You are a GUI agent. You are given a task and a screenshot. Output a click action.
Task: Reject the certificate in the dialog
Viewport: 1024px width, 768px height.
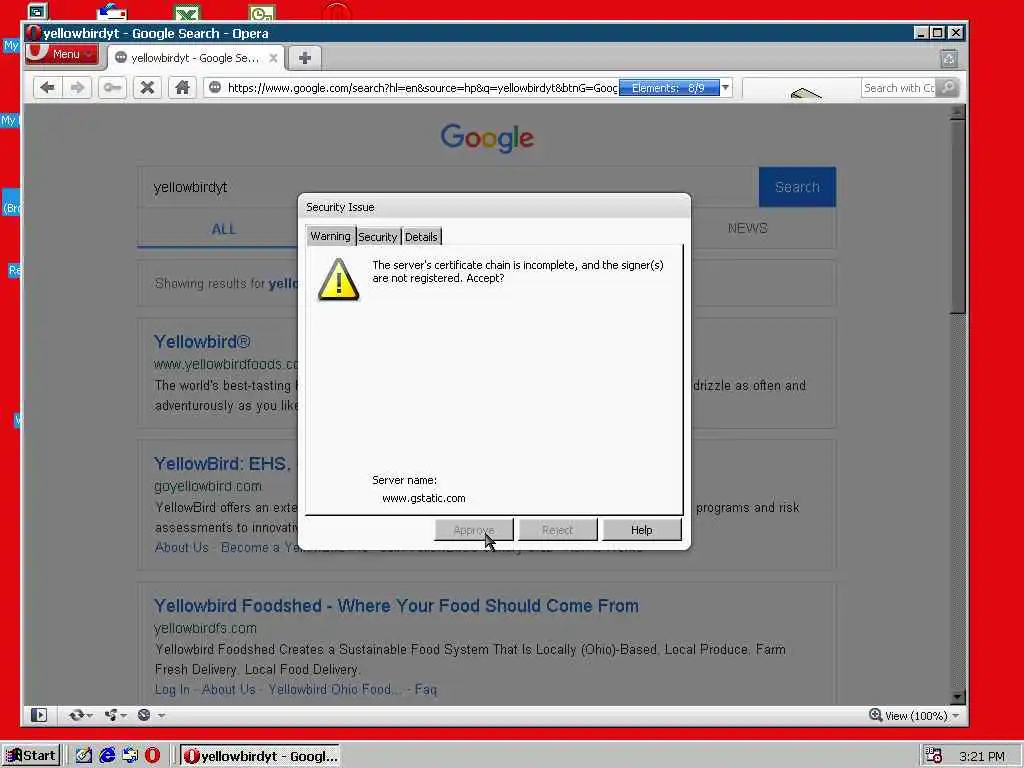(x=557, y=530)
